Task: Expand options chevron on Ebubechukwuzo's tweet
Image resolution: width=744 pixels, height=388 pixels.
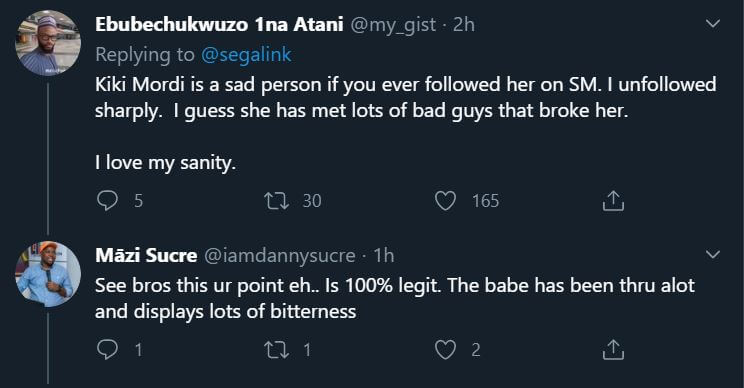Action: click(713, 23)
